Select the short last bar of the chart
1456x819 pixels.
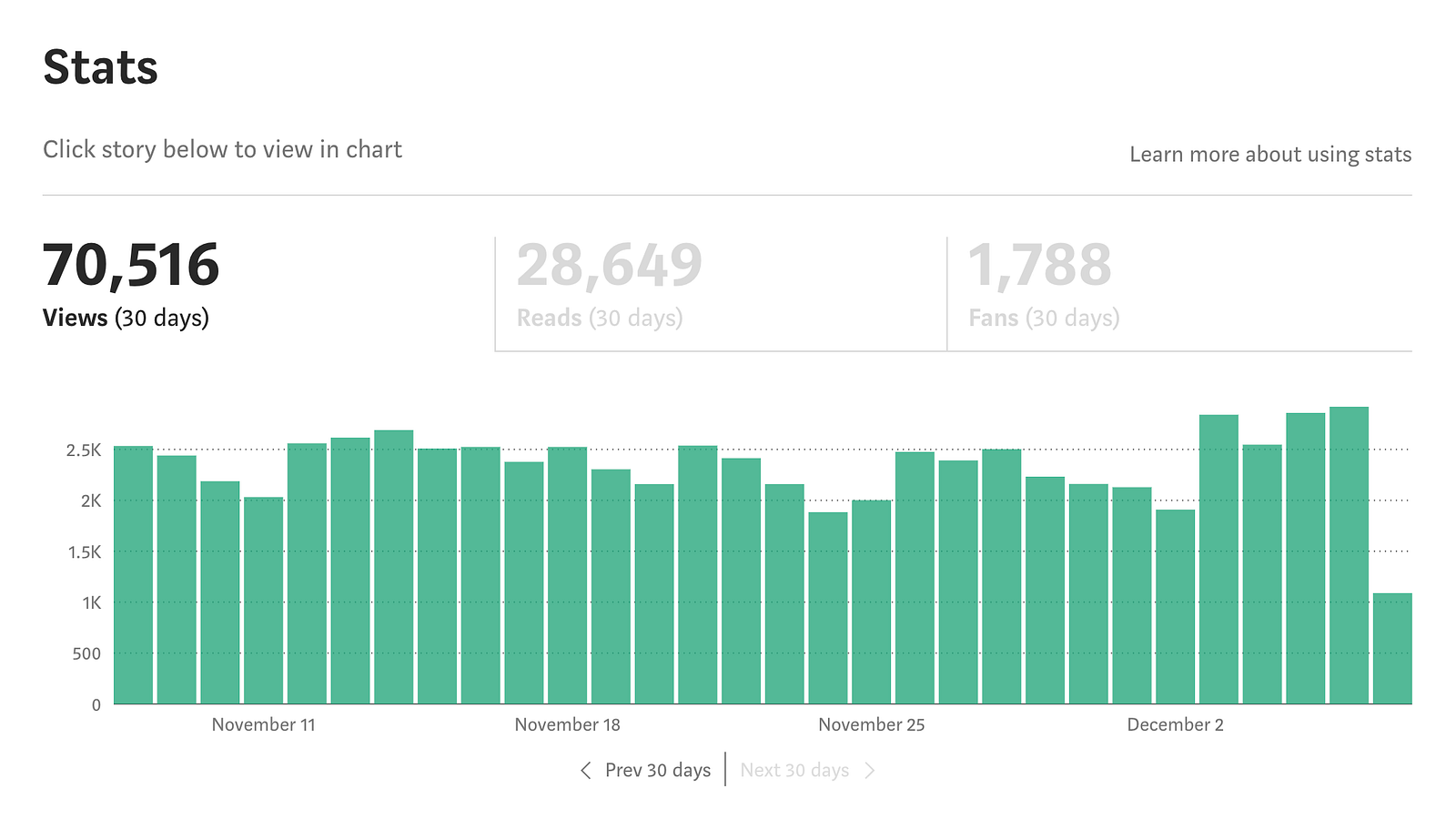point(1392,649)
